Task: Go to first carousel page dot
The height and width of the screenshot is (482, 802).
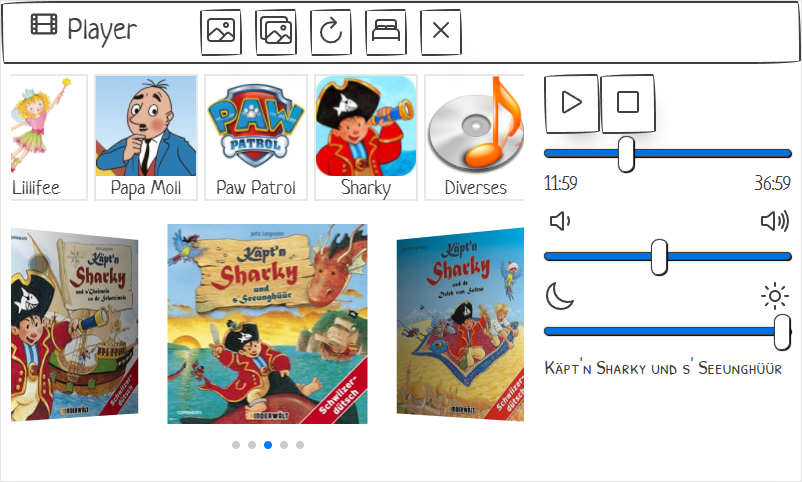Action: tap(236, 445)
